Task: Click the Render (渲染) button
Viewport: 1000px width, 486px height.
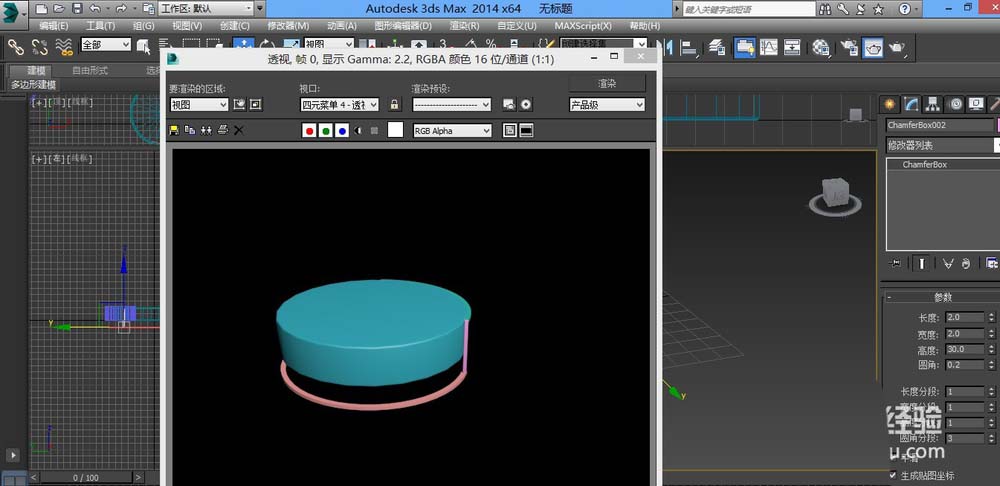Action: pyautogui.click(x=607, y=84)
